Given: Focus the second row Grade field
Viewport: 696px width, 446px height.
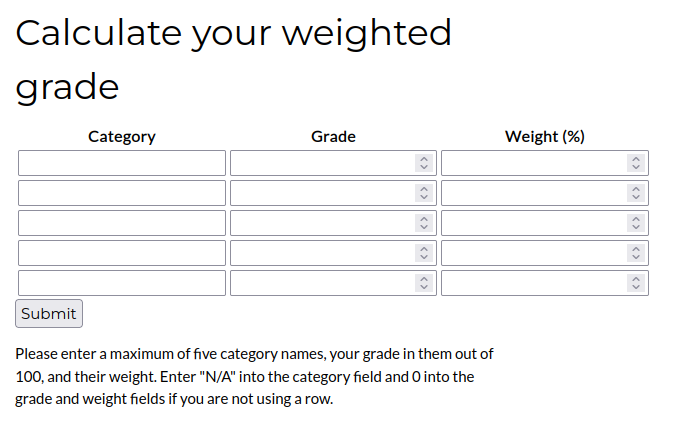Looking at the screenshot, I should (322, 193).
